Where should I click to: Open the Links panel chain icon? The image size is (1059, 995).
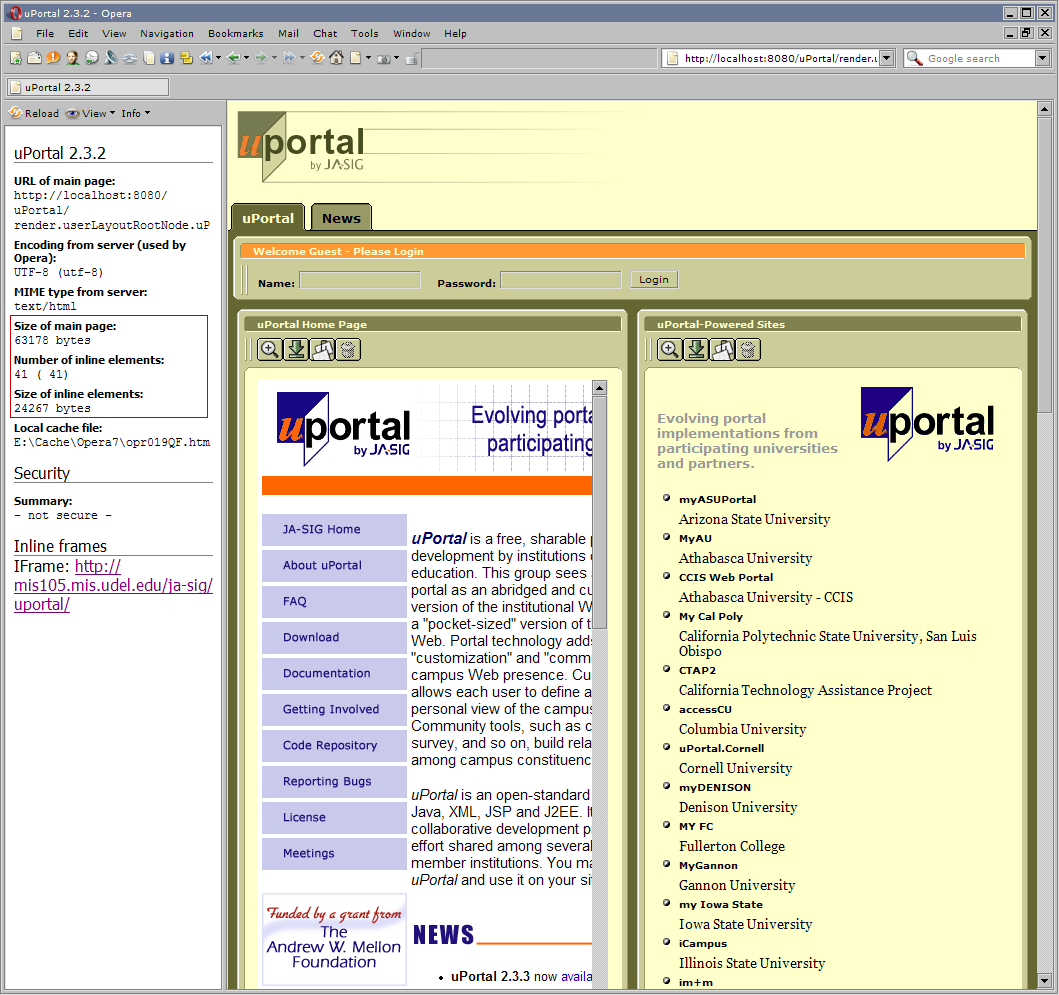[x=130, y=58]
